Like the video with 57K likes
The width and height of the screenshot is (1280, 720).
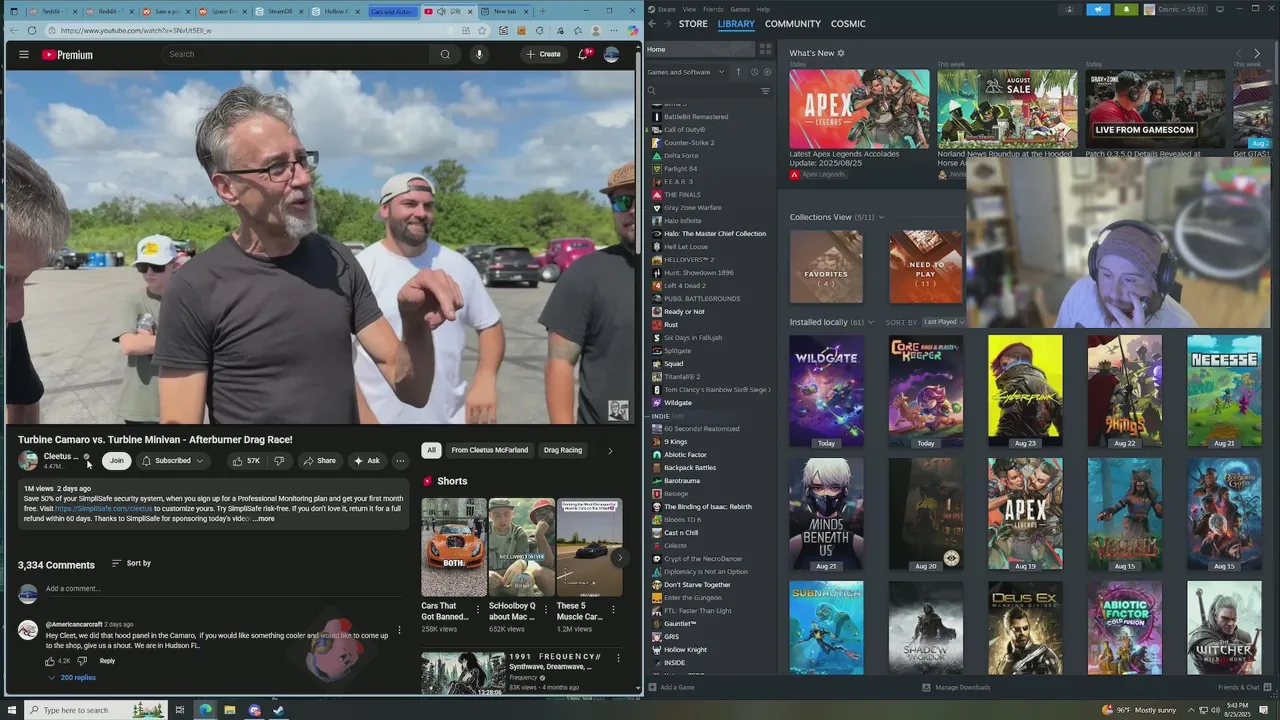[247, 461]
